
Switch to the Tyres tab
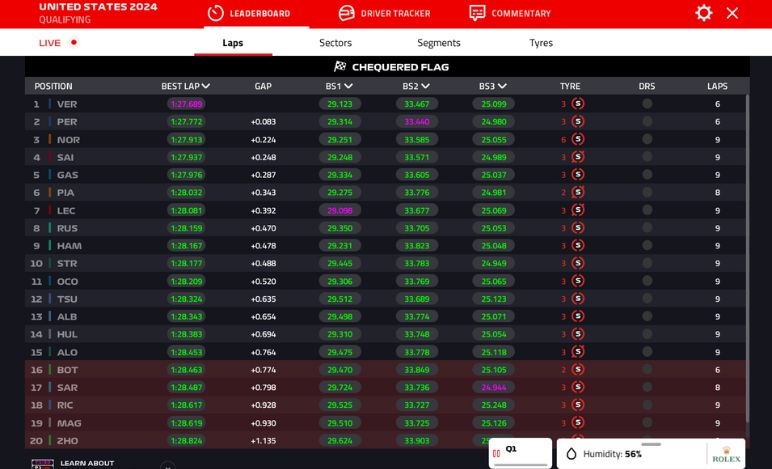point(541,43)
